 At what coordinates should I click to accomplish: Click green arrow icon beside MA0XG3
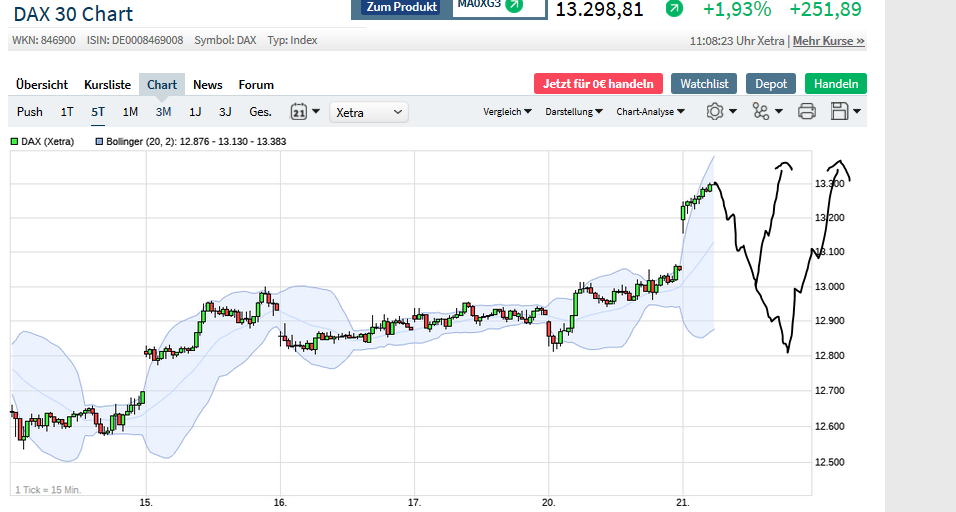[514, 5]
